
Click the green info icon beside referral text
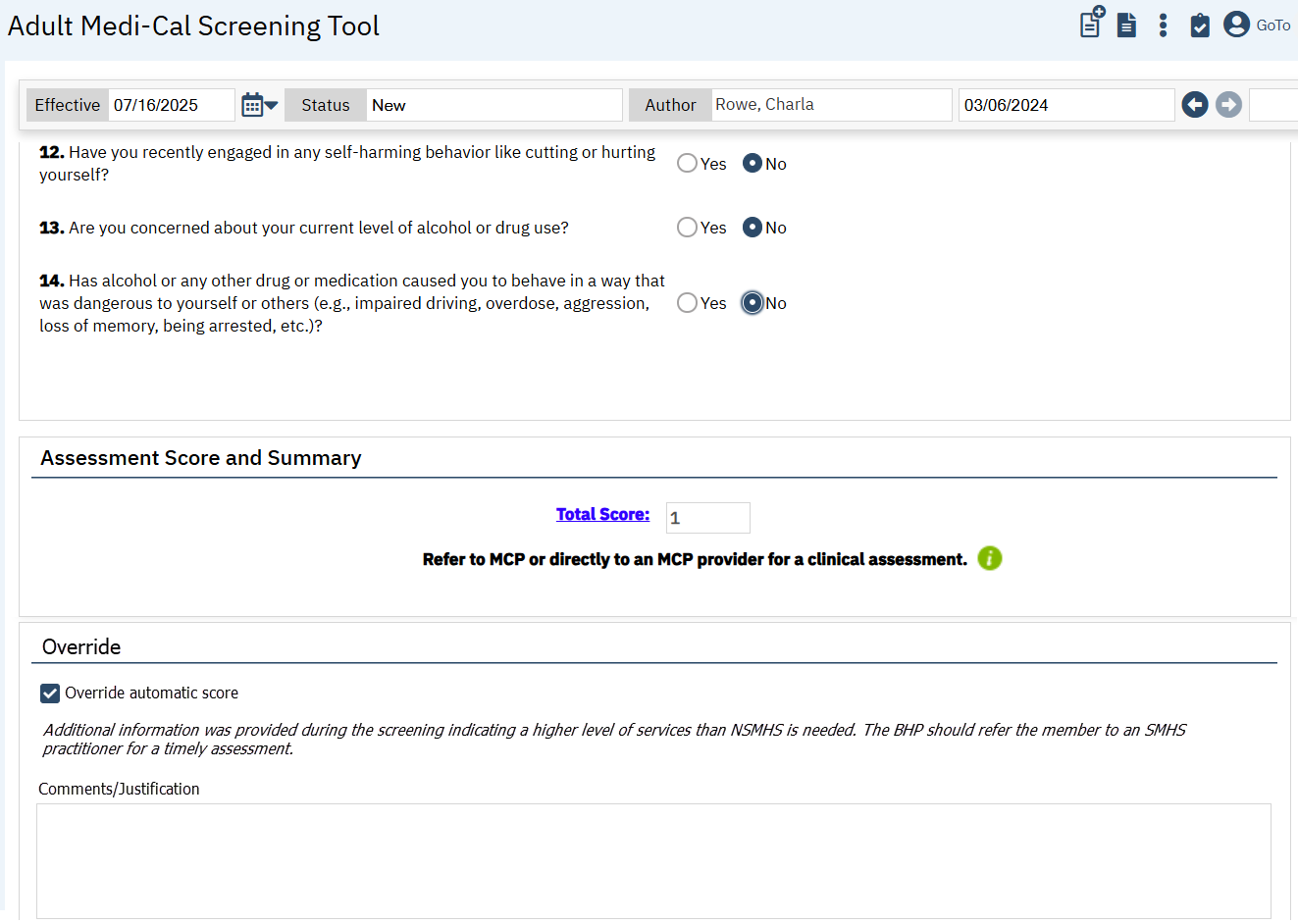click(x=989, y=558)
